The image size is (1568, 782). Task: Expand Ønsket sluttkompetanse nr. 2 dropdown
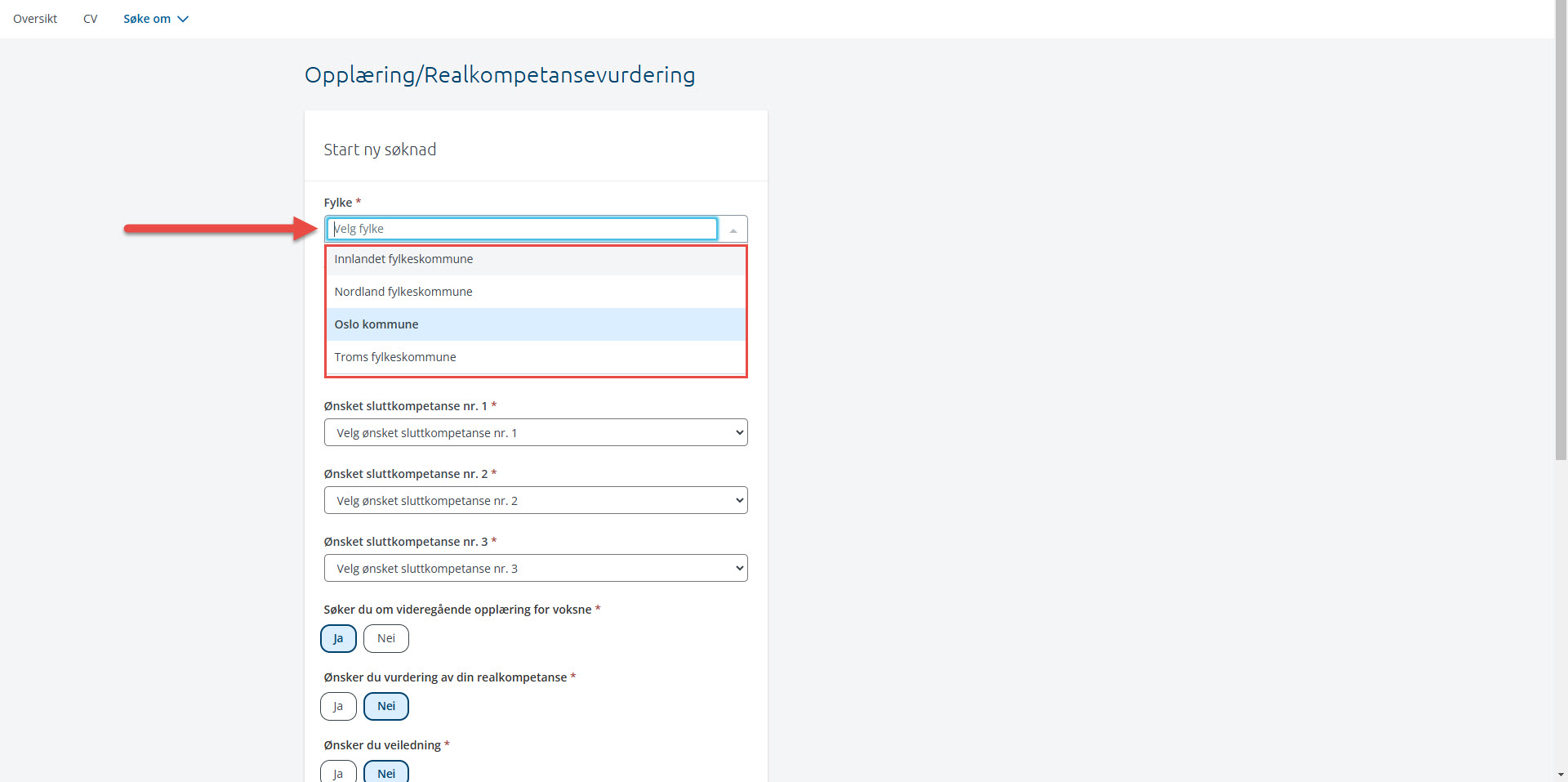tap(536, 500)
